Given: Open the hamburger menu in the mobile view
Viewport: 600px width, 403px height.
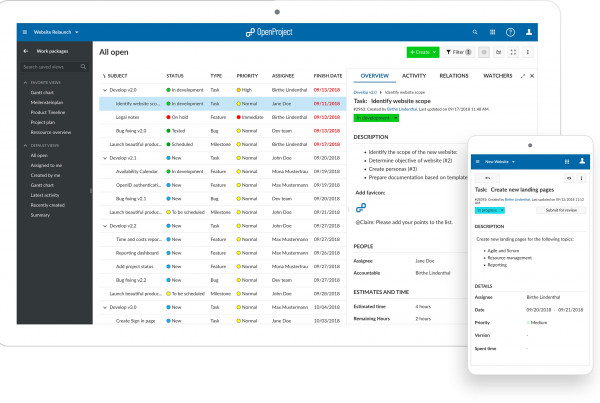Looking at the screenshot, I should click(478, 162).
